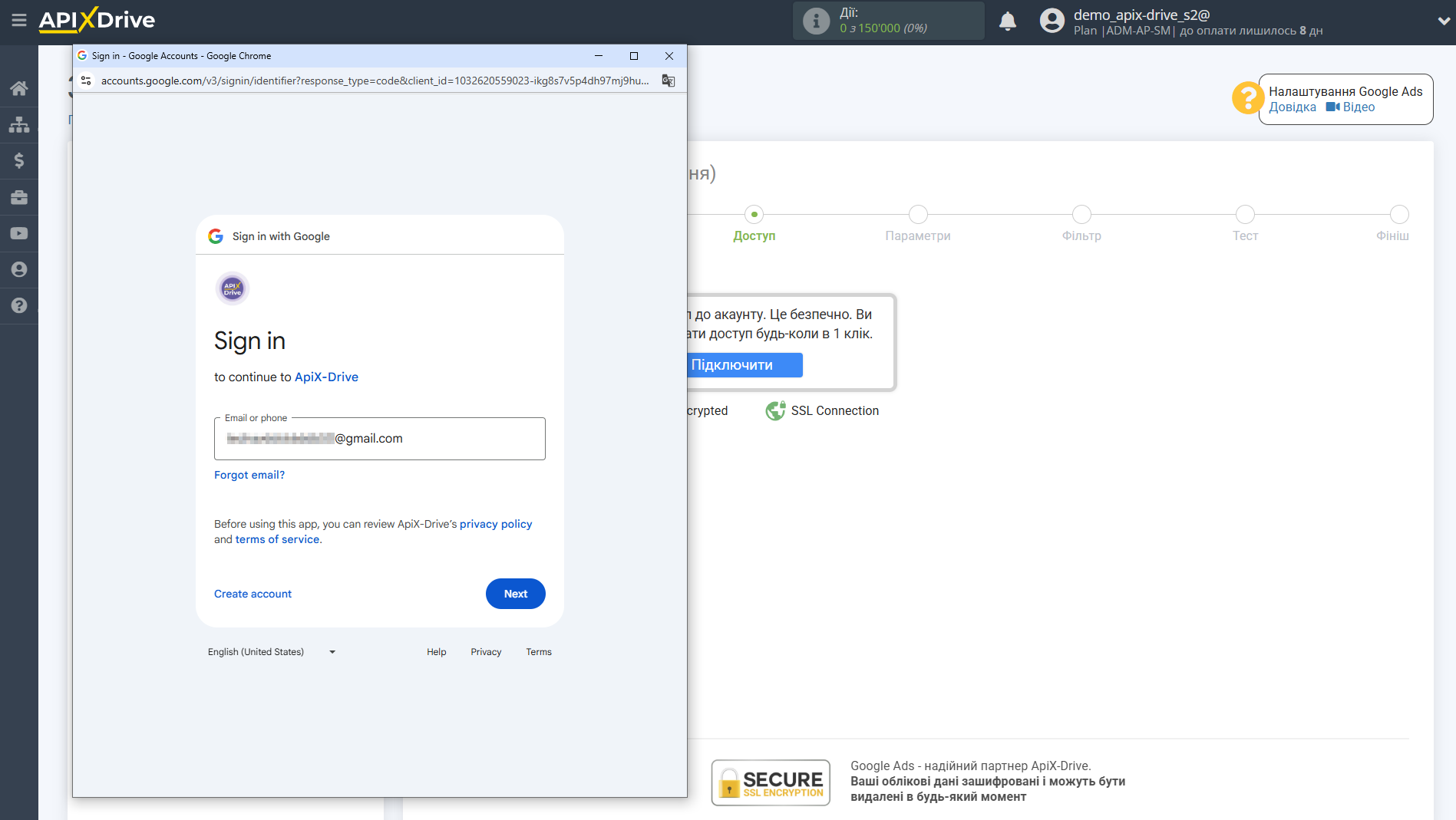Expand the account dropdown chevron
This screenshot has width=1456, height=820.
pyautogui.click(x=1443, y=21)
